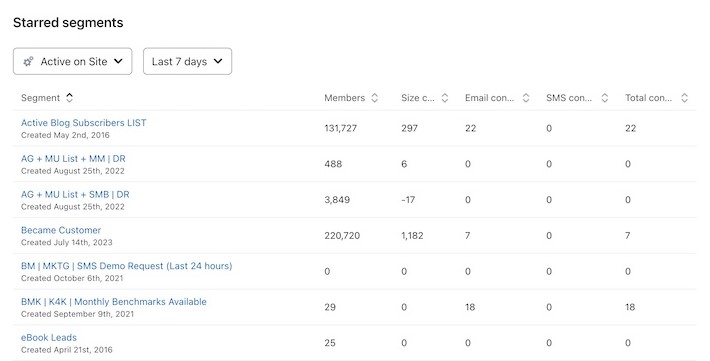
Task: Sort by Total conversions column arrows
Action: [x=685, y=97]
